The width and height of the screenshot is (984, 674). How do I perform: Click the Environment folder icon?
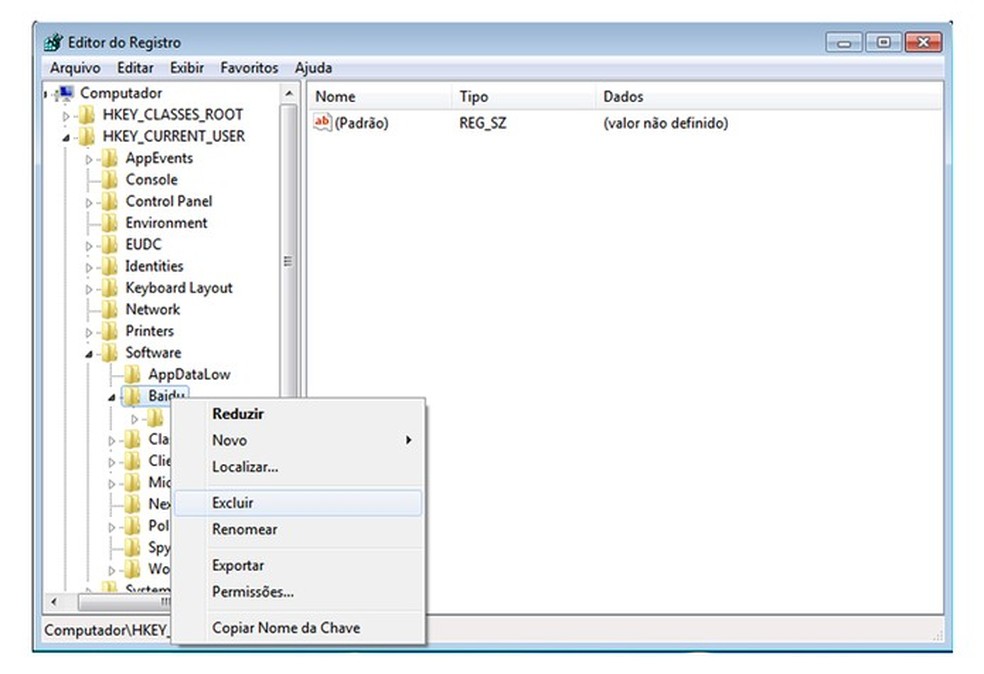coord(109,223)
